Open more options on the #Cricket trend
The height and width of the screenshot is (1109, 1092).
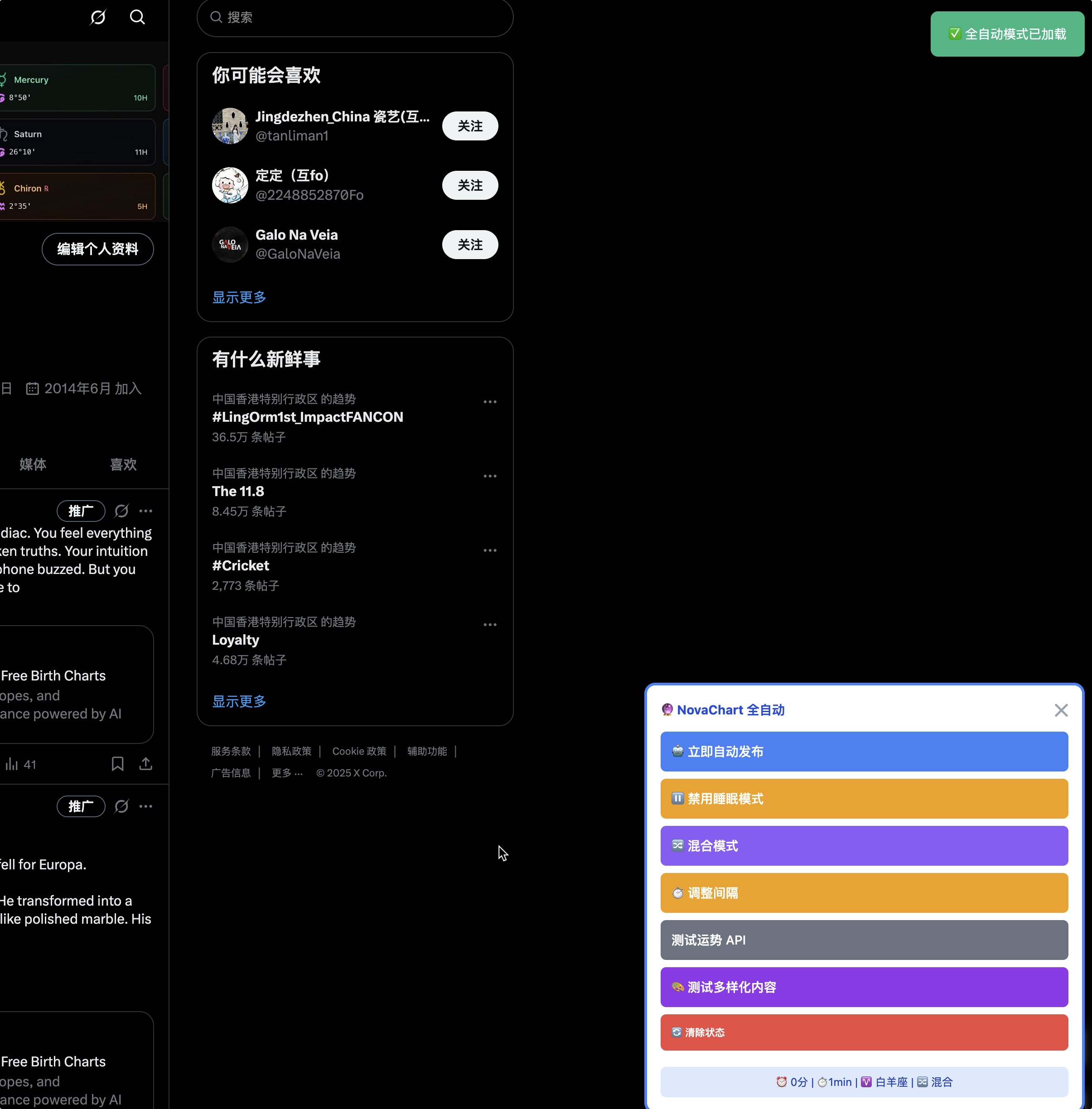(489, 550)
